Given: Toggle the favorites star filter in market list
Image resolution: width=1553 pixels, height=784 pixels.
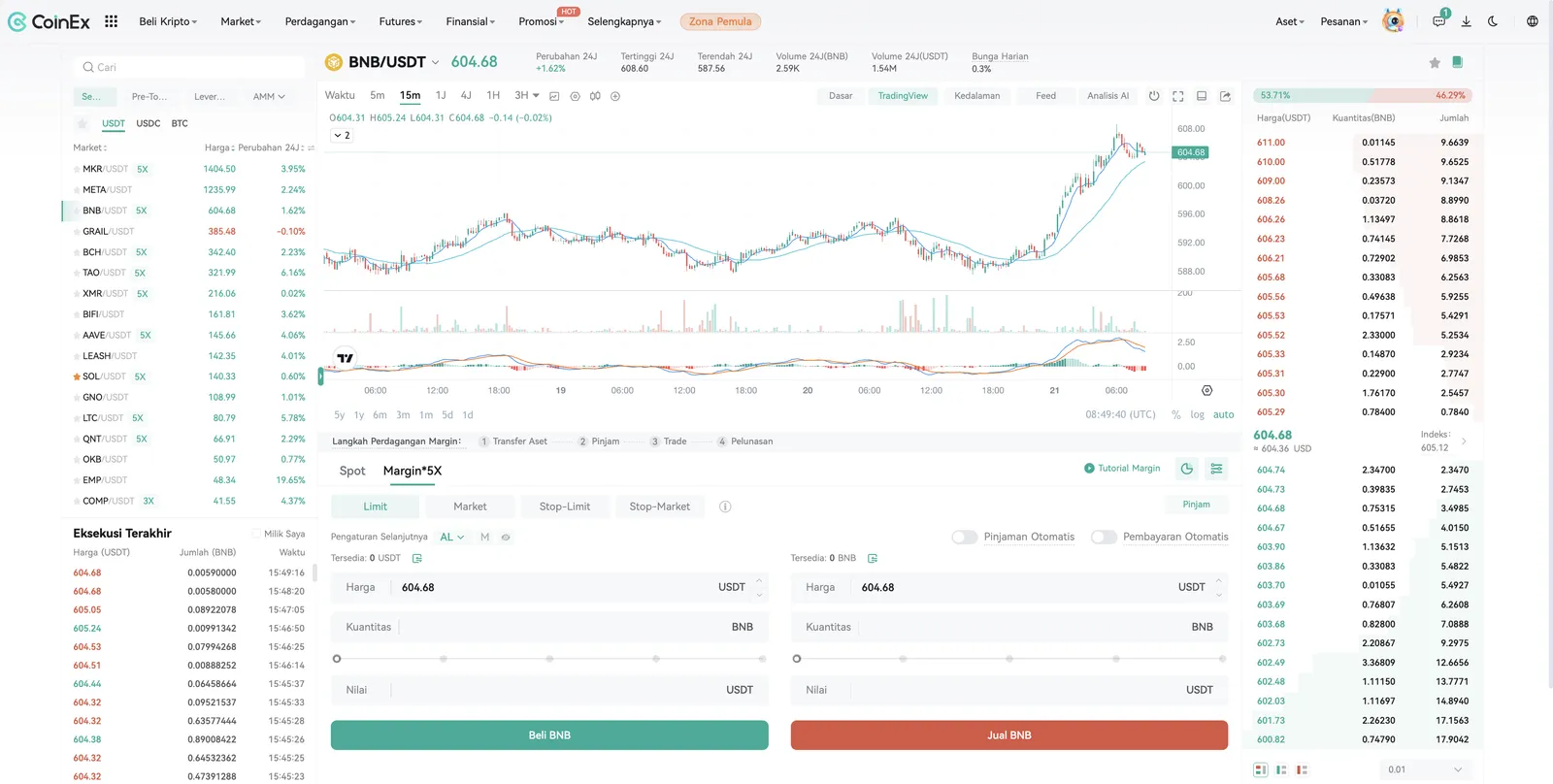Looking at the screenshot, I should (x=82, y=124).
